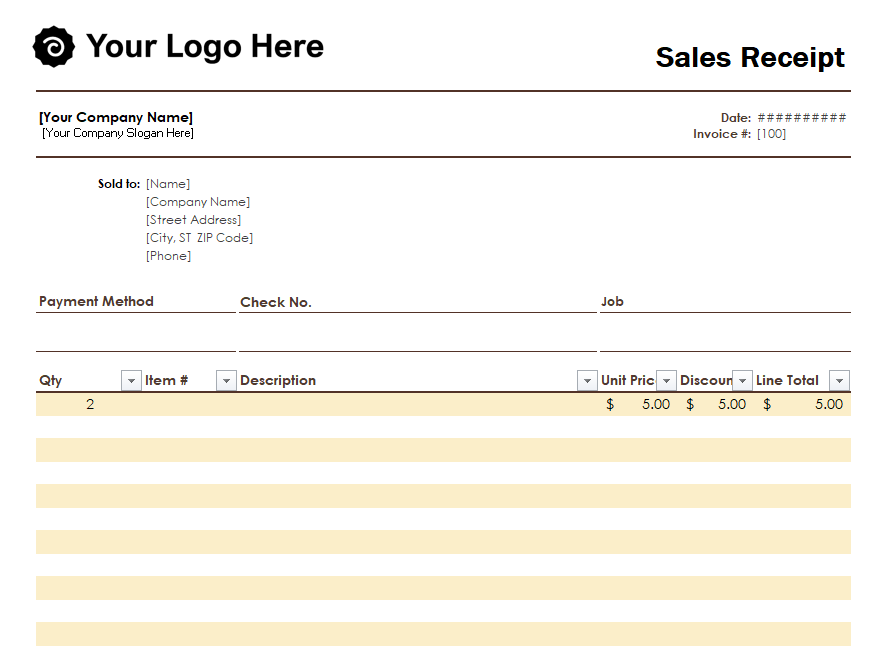Image resolution: width=892 pixels, height=665 pixels.
Task: Open the Line Total filter dropdown
Action: [x=840, y=381]
